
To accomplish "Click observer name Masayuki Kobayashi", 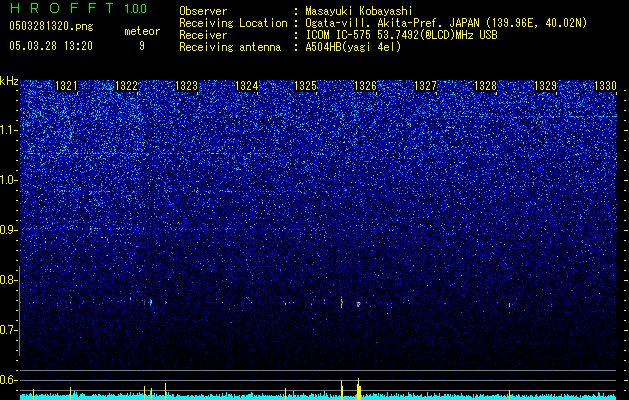I will [x=358, y=11].
